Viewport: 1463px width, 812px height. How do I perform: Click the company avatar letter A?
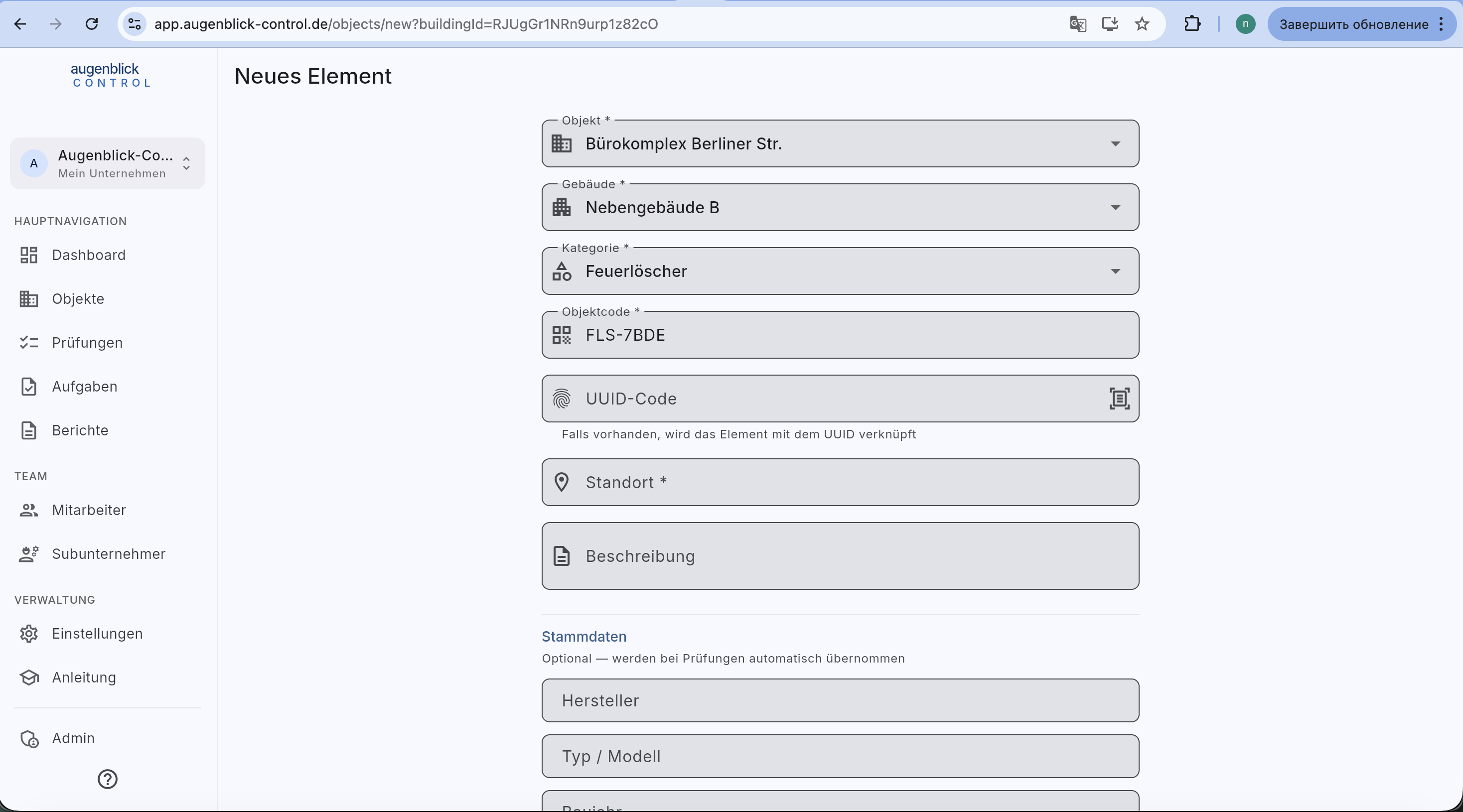(34, 163)
